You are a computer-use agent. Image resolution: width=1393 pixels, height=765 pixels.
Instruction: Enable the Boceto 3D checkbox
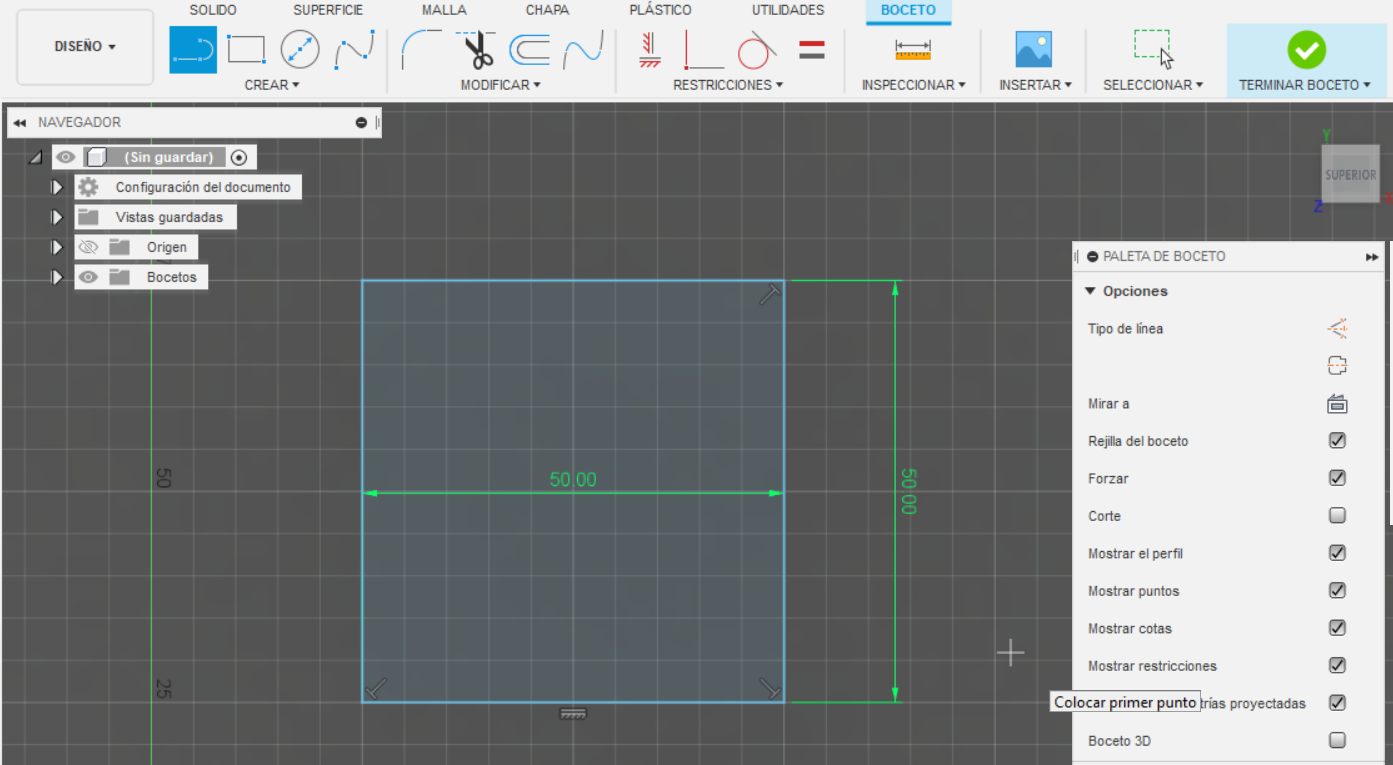[1337, 741]
